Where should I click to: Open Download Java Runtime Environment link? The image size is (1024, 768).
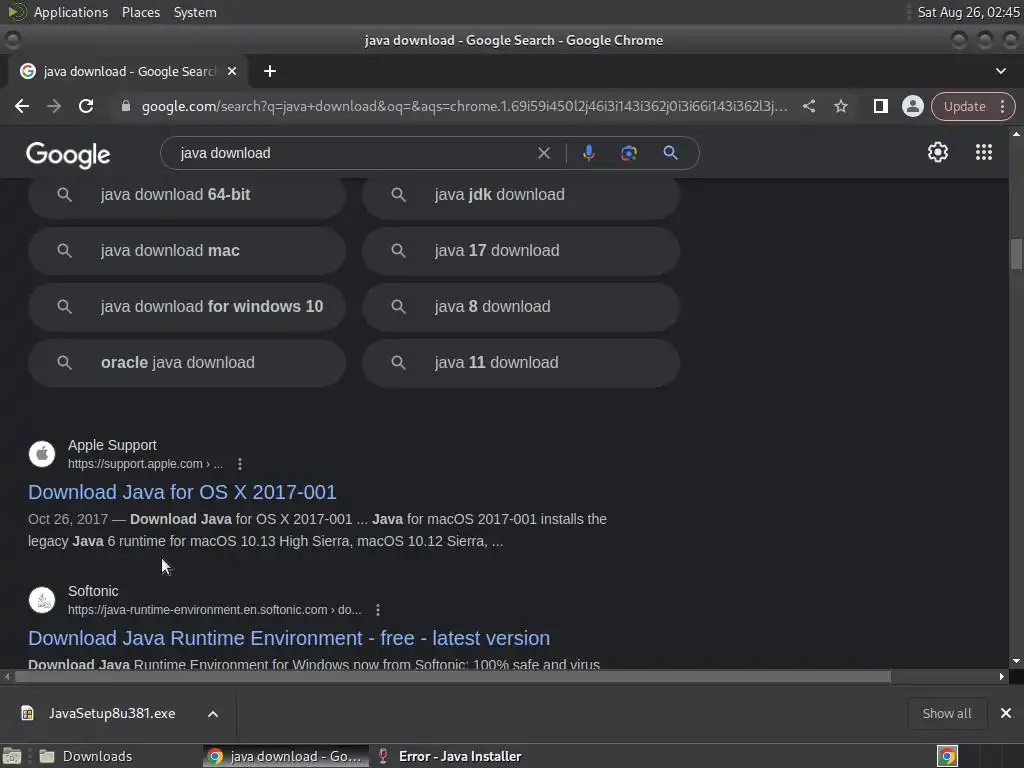289,638
